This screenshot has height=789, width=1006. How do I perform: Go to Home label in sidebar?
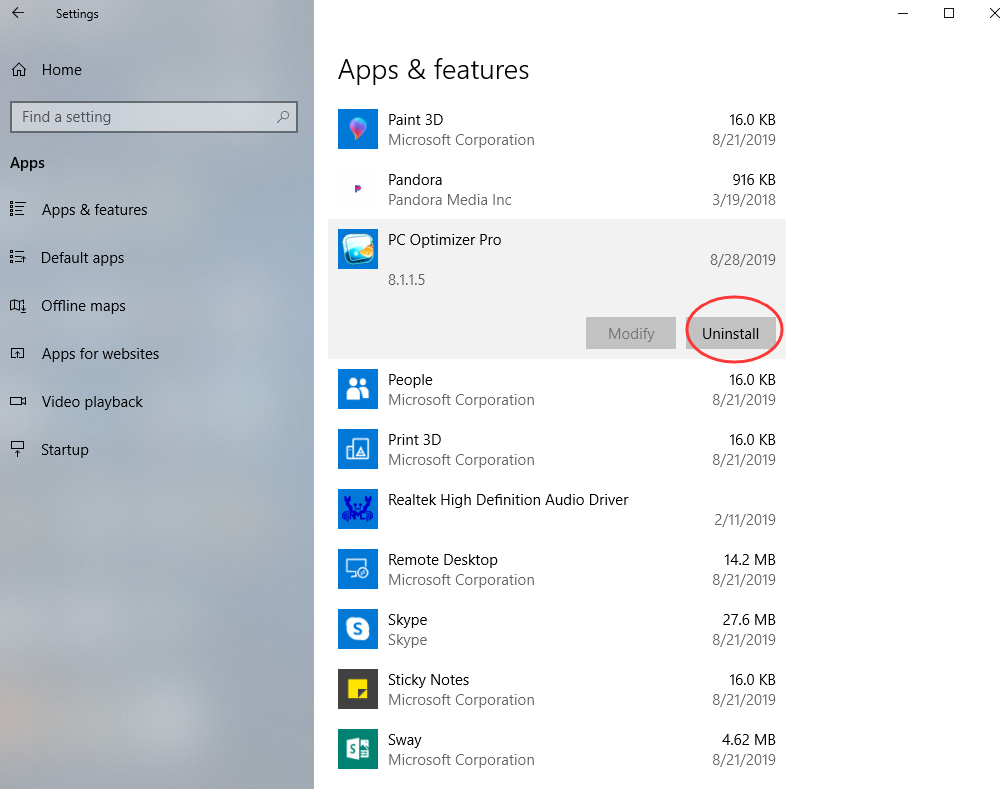pyautogui.click(x=62, y=70)
